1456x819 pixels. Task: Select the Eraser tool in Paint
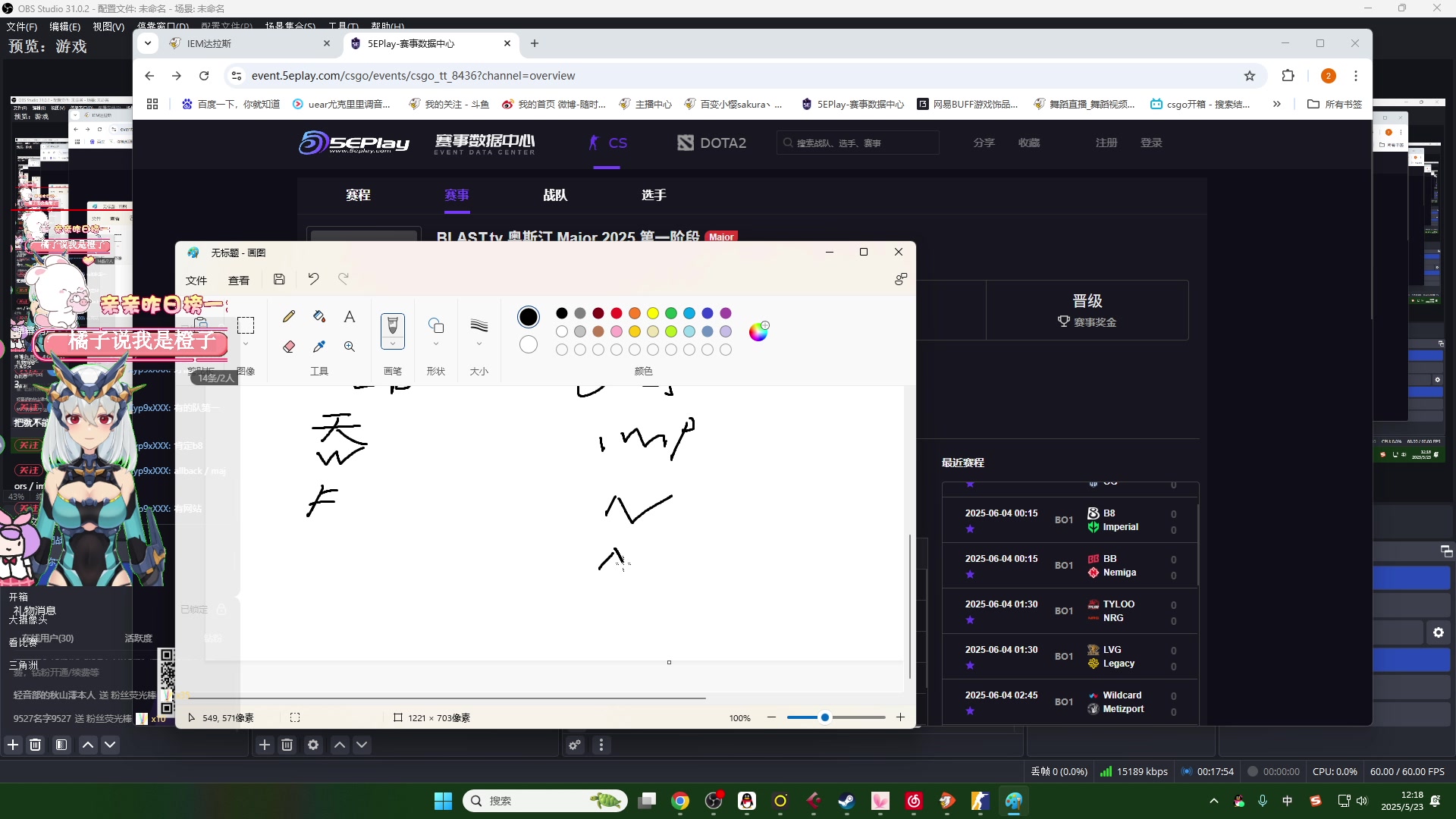[289, 347]
